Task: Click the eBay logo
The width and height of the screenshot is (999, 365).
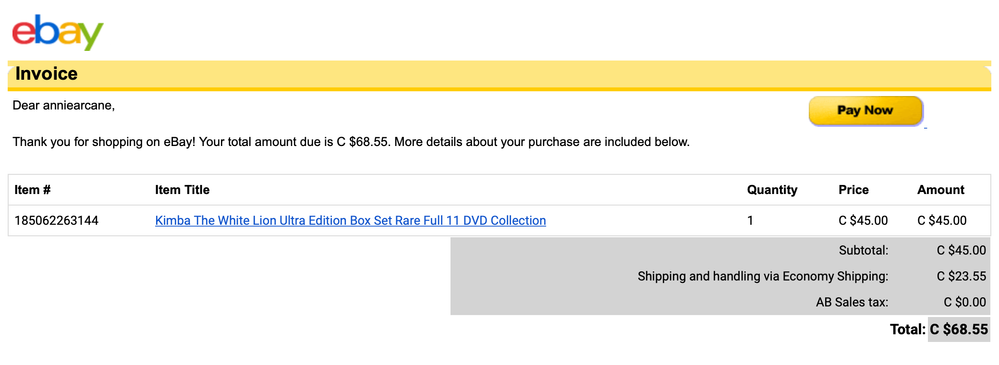Action: point(57,32)
